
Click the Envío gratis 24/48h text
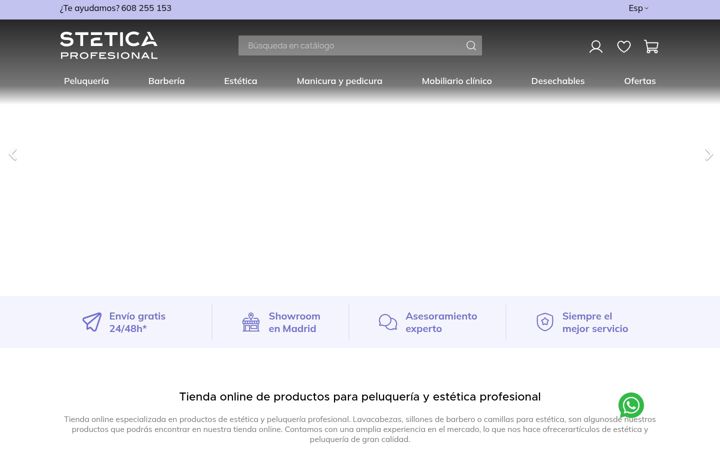pos(137,322)
